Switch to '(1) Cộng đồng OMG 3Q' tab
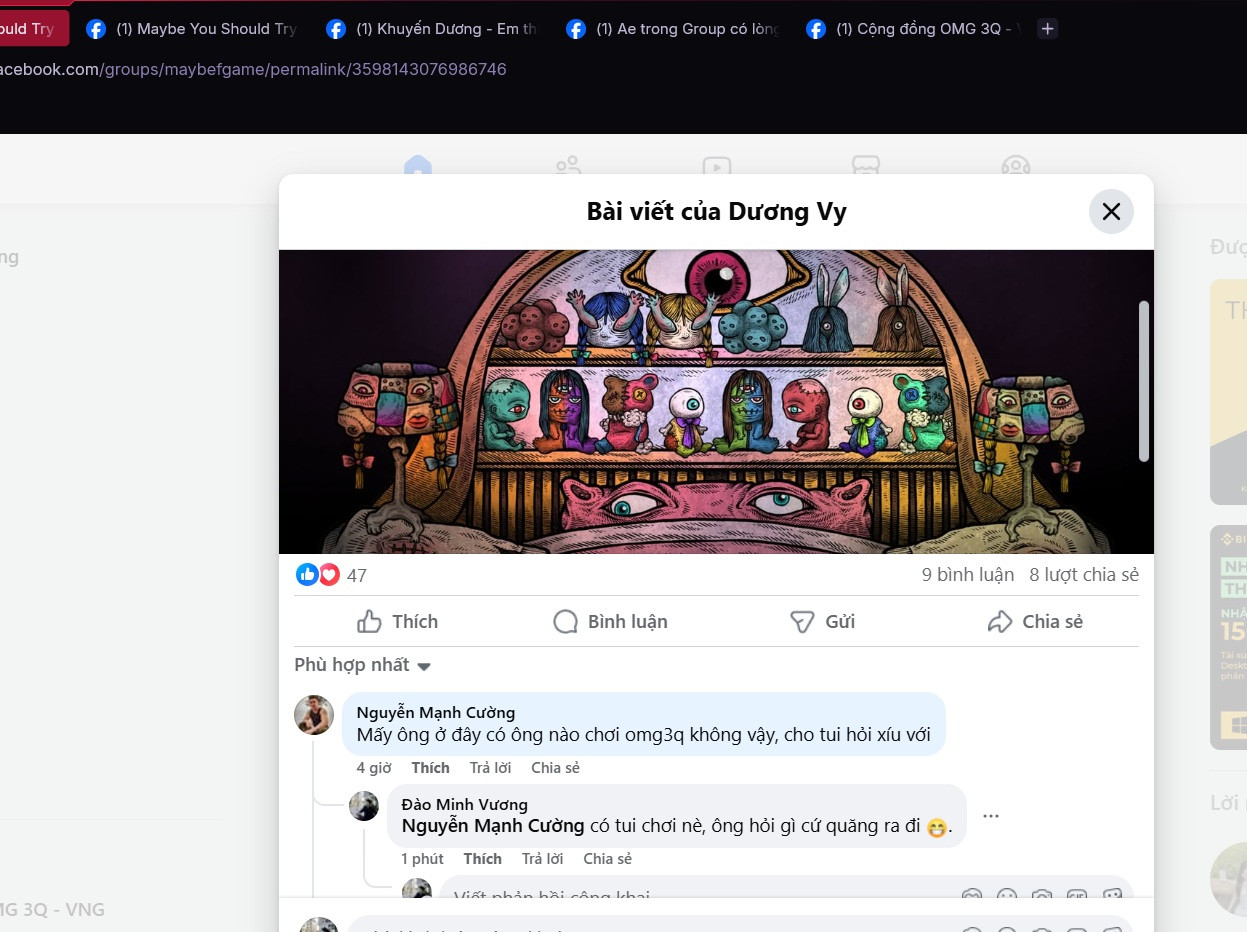This screenshot has width=1247, height=932. [912, 29]
